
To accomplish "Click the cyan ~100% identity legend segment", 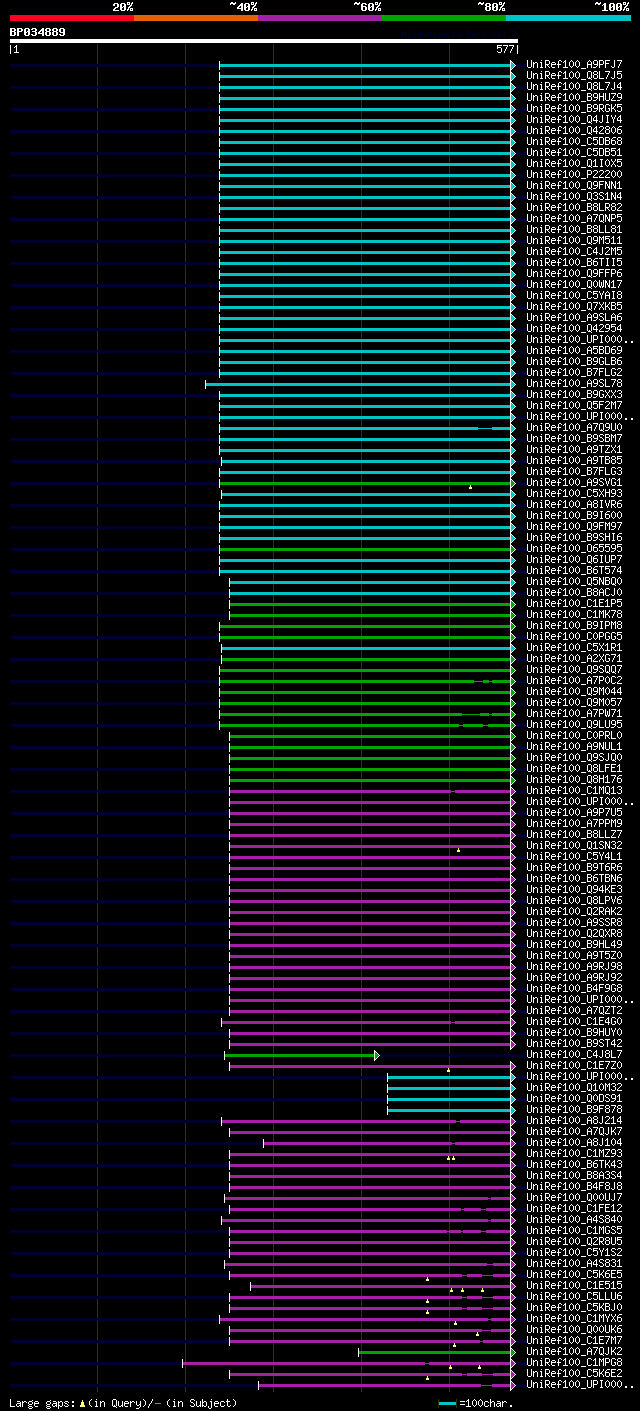I will click(x=568, y=18).
